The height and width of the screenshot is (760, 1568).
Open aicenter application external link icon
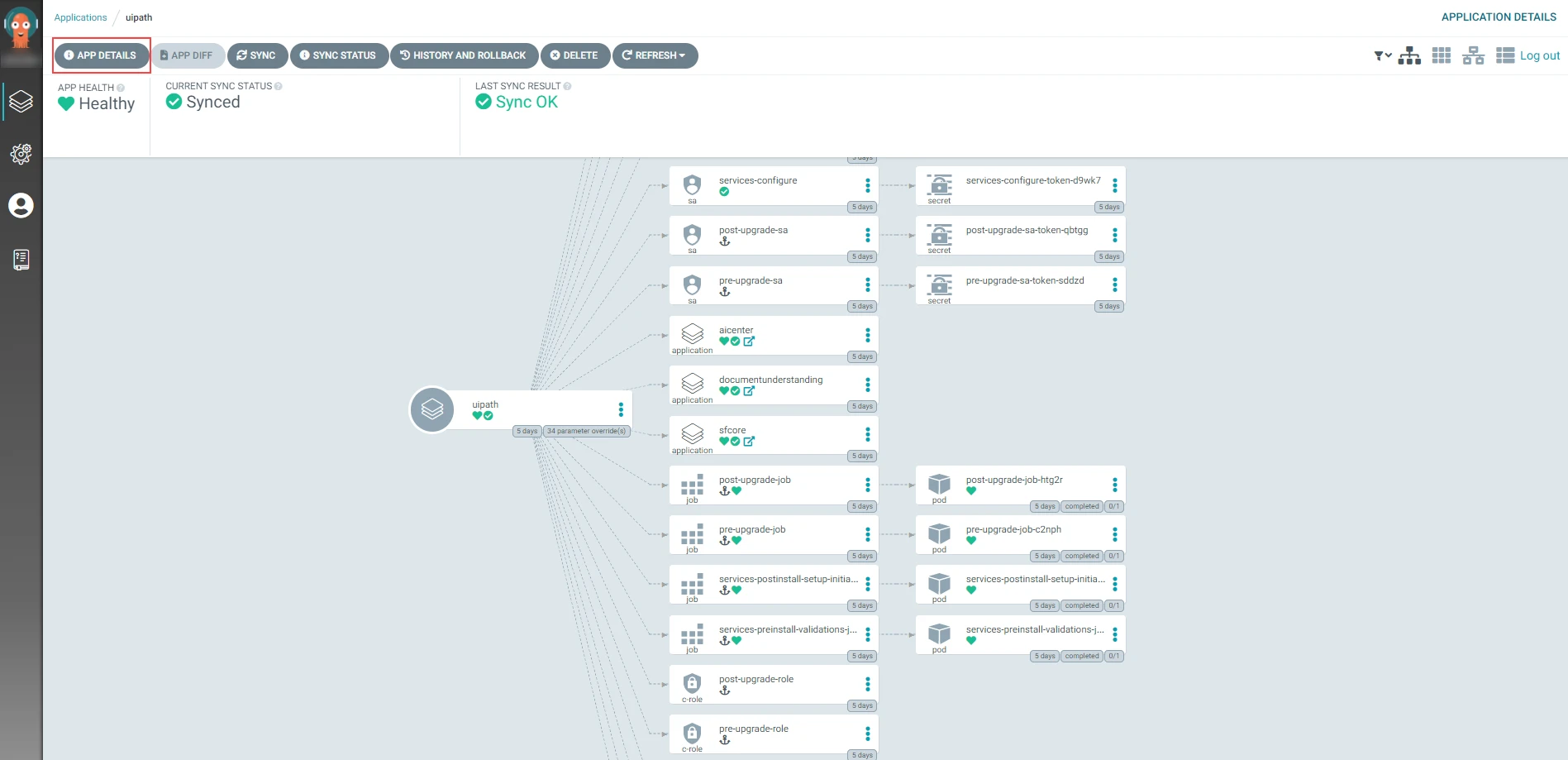749,341
